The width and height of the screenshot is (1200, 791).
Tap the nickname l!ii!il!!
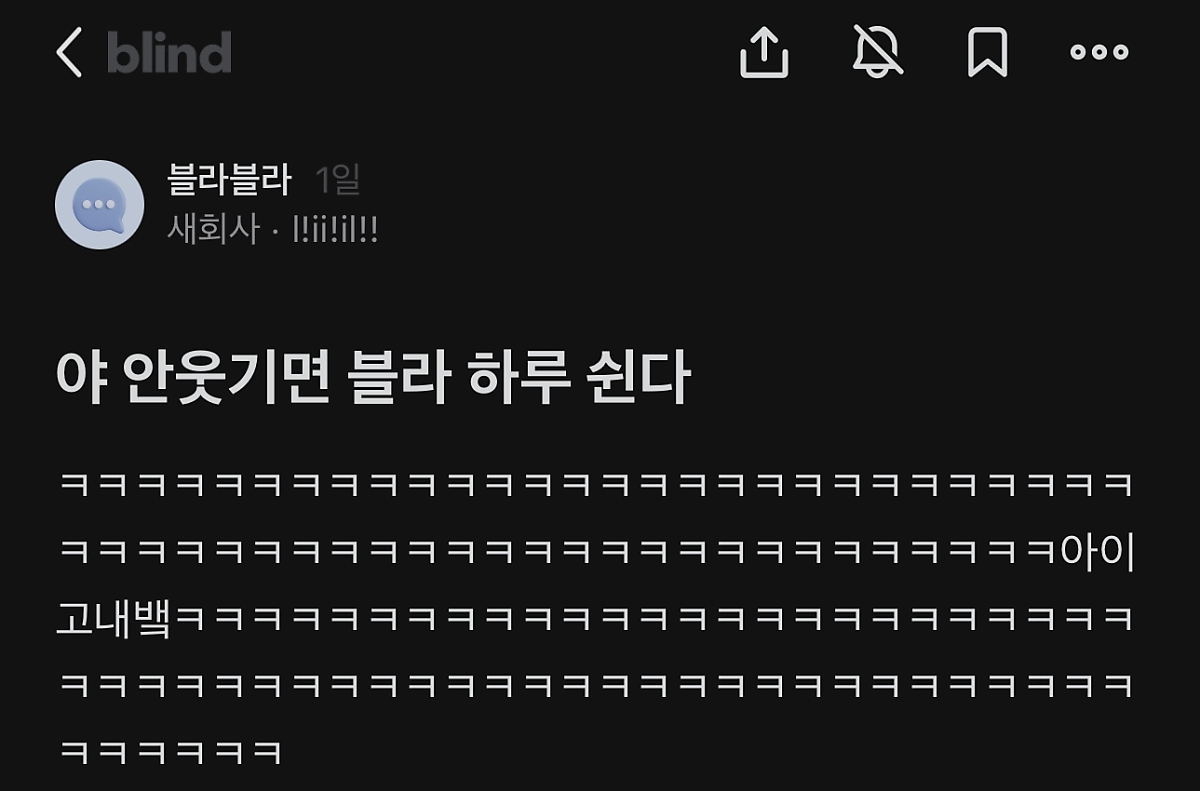334,230
